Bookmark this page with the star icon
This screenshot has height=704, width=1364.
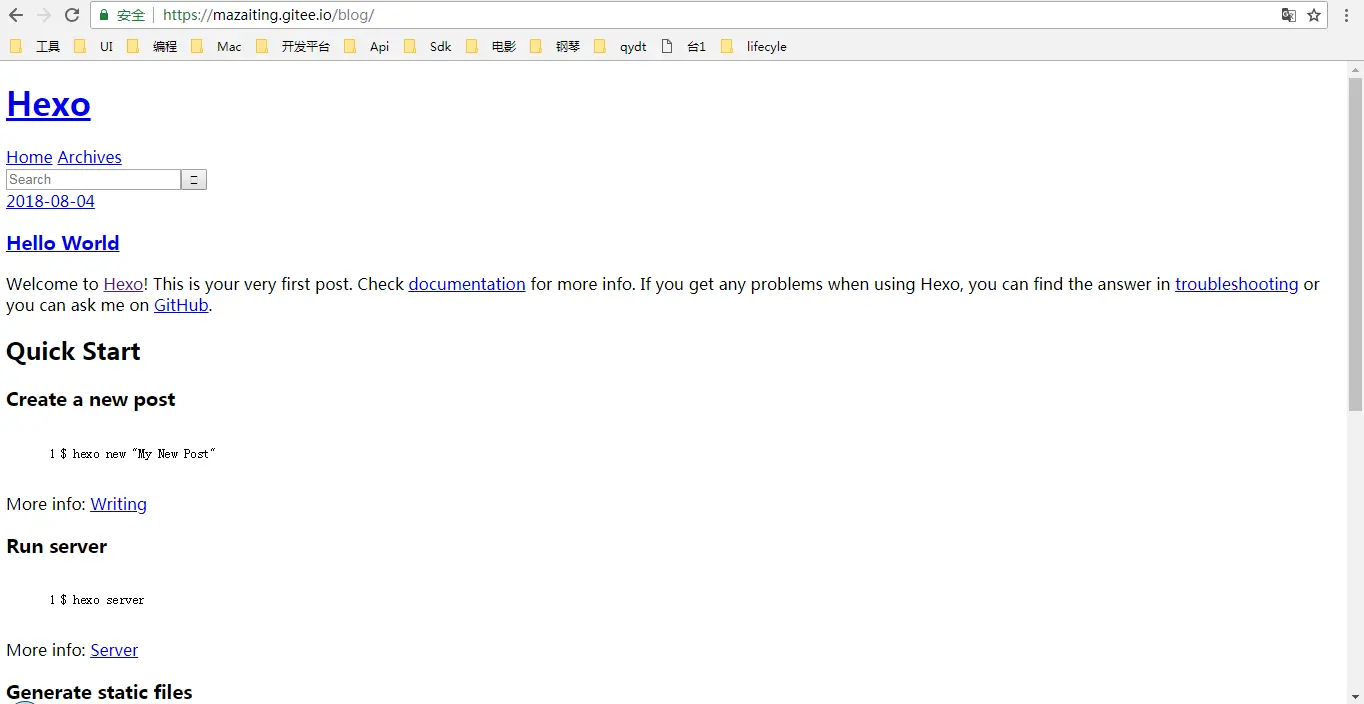click(1314, 15)
